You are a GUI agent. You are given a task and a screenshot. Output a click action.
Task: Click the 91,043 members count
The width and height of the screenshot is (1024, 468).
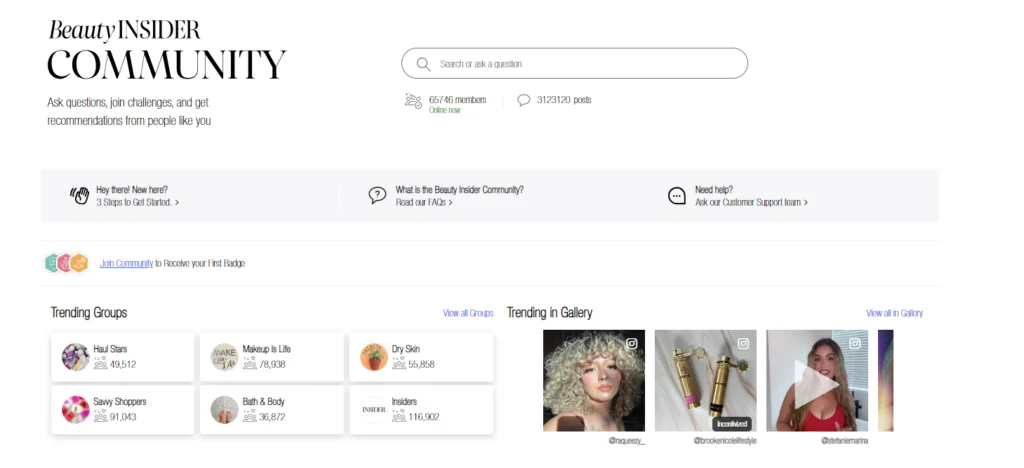tap(123, 417)
